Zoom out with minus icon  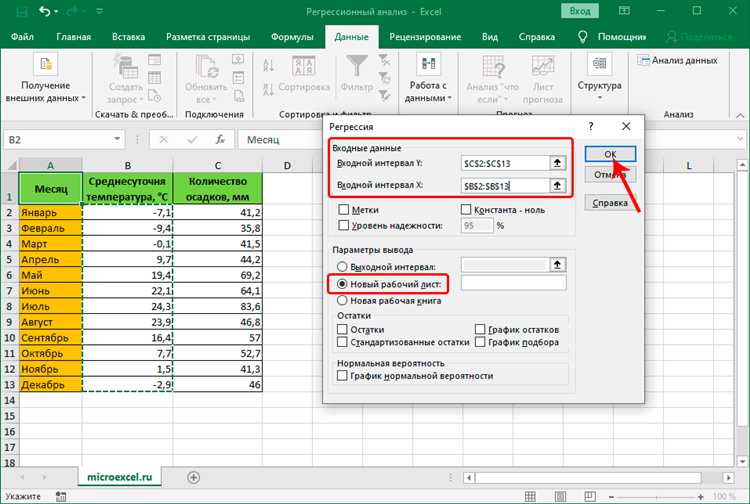tap(611, 497)
